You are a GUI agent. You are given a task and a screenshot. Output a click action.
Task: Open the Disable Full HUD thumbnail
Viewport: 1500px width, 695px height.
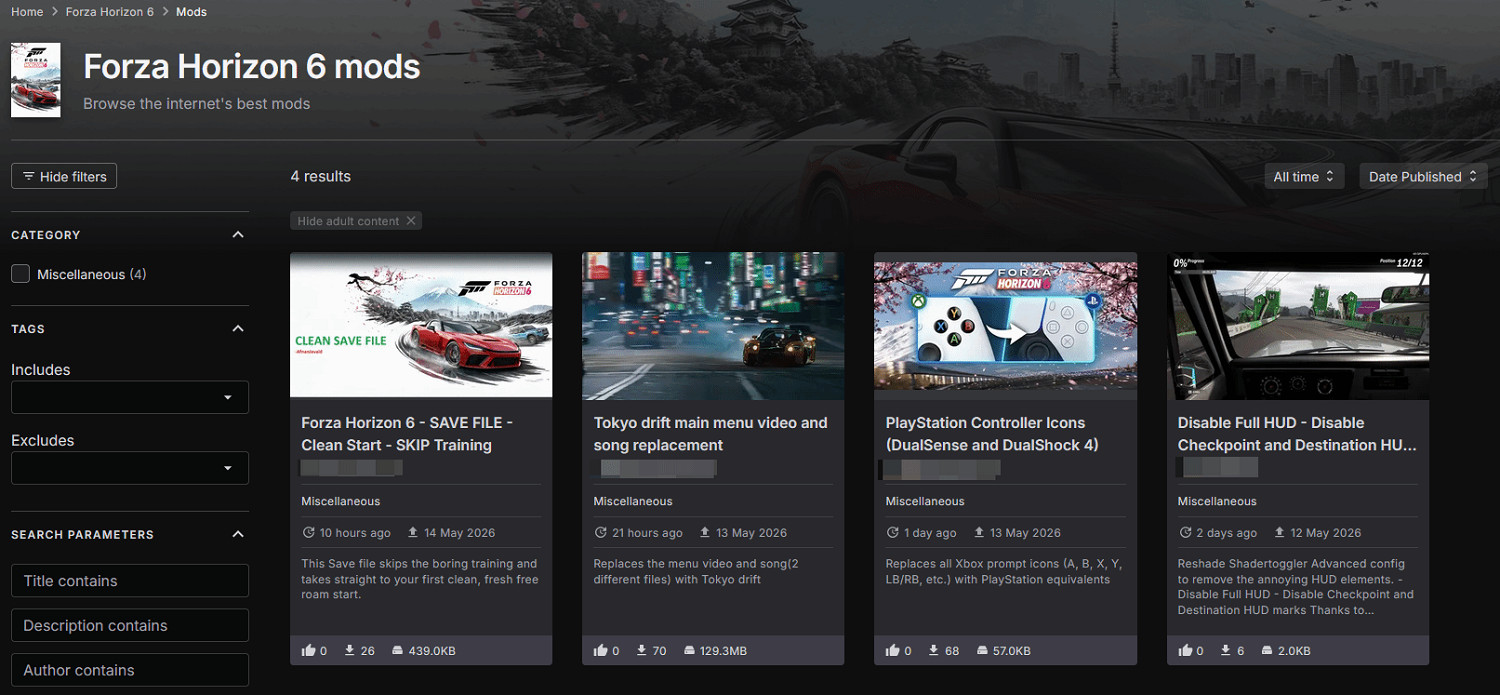coord(1298,324)
